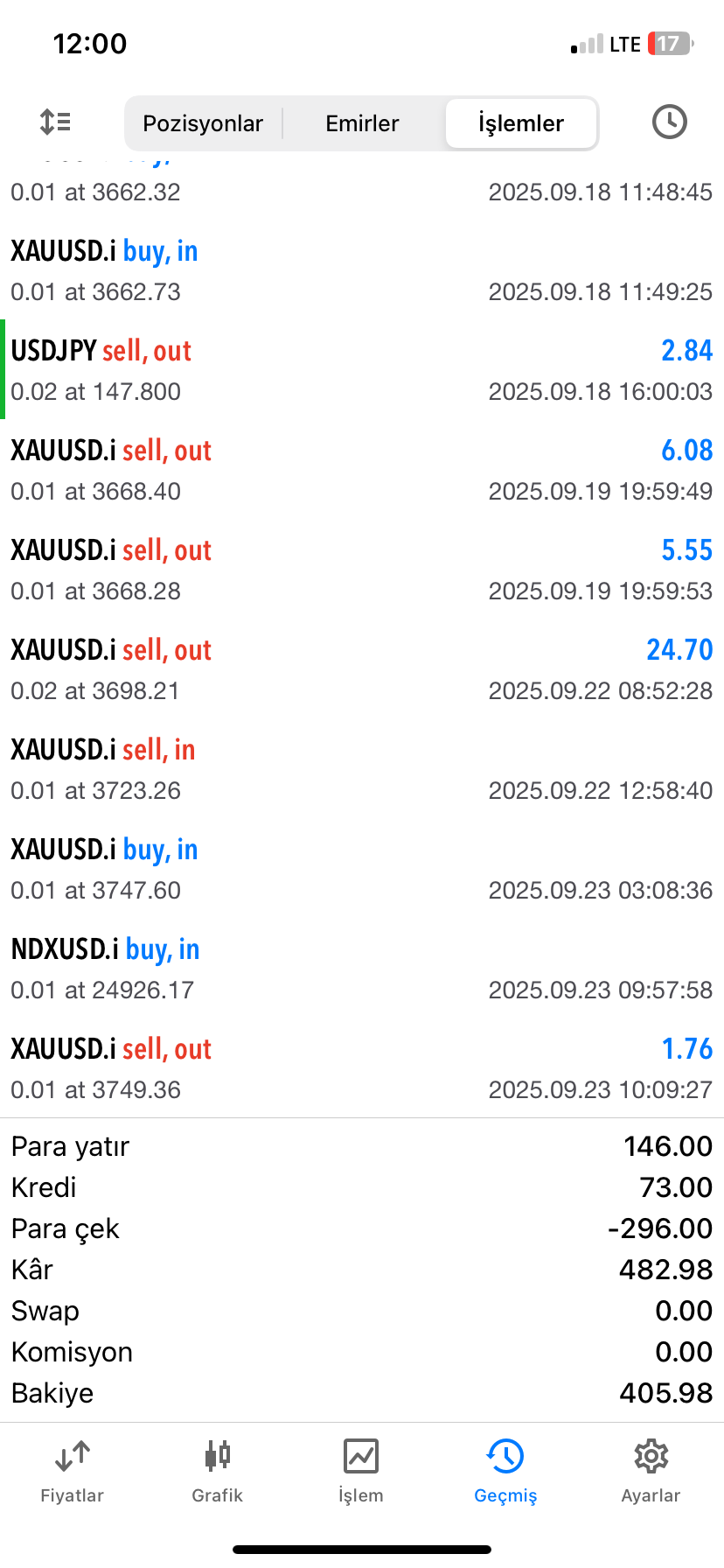
Task: Open Ayarlar settings gear
Action: click(x=651, y=1472)
